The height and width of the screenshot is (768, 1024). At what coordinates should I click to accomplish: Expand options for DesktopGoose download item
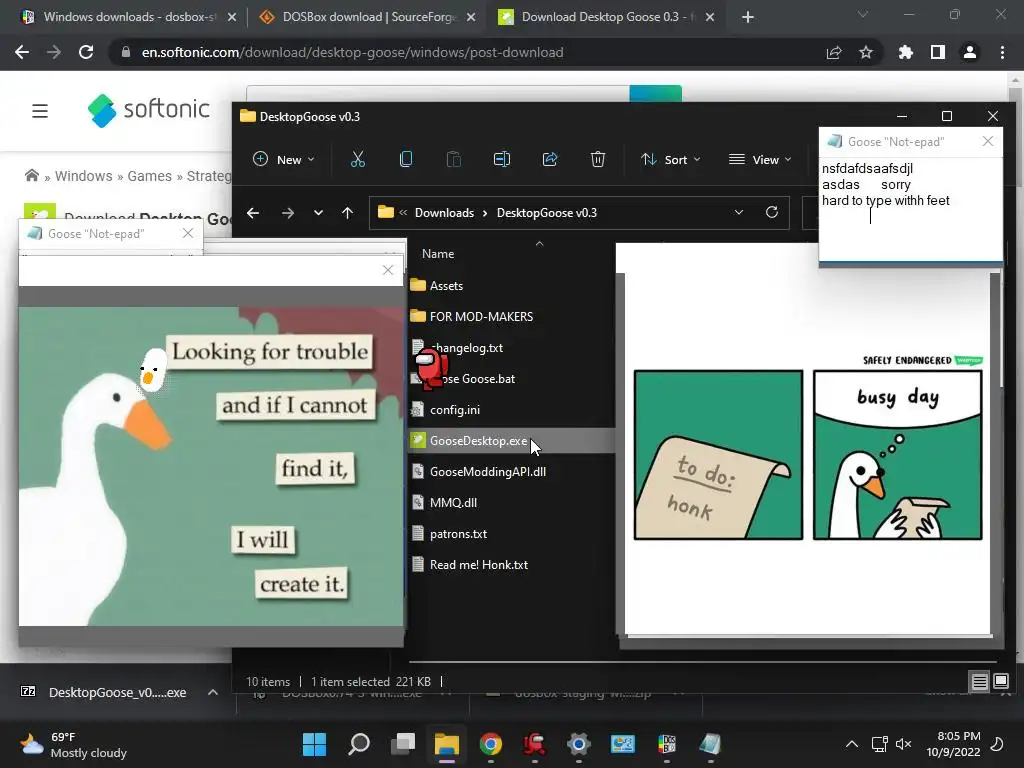213,692
